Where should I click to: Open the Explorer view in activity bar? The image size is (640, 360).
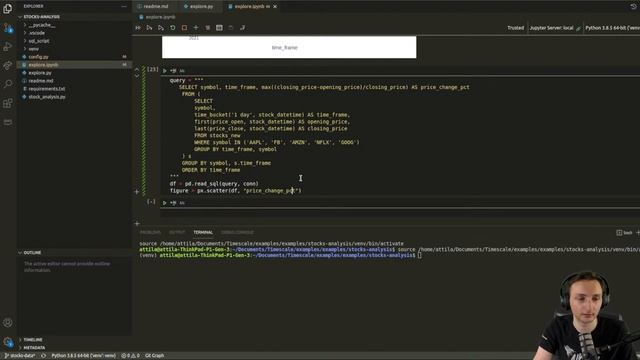7,9
